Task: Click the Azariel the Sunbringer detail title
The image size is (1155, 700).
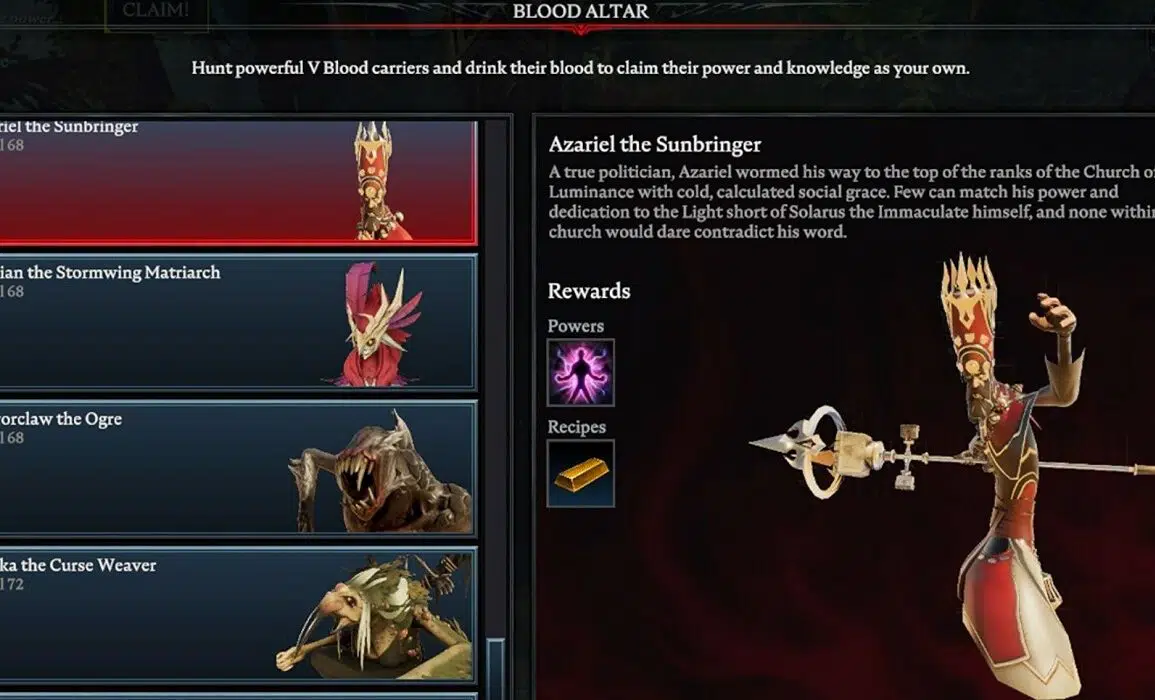Action: tap(655, 144)
